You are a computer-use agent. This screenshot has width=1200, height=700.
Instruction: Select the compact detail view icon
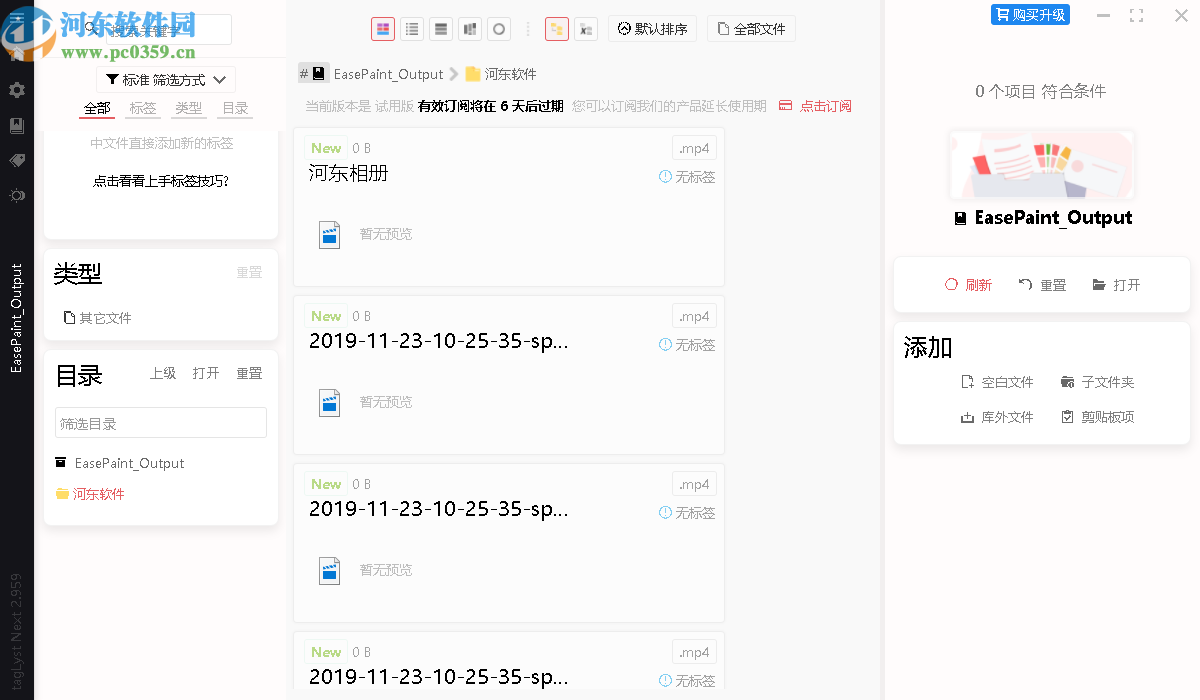coord(441,28)
